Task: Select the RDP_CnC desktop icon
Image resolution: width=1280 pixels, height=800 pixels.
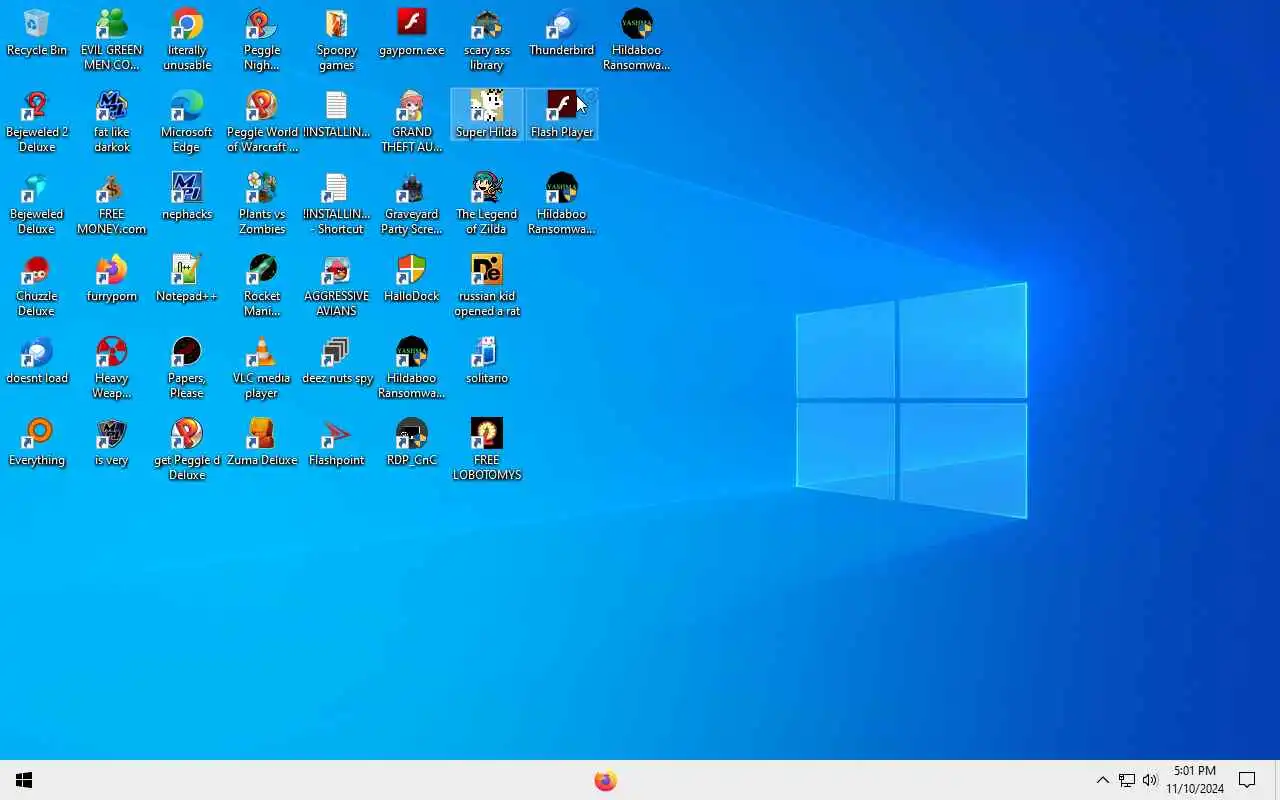Action: 412,442
